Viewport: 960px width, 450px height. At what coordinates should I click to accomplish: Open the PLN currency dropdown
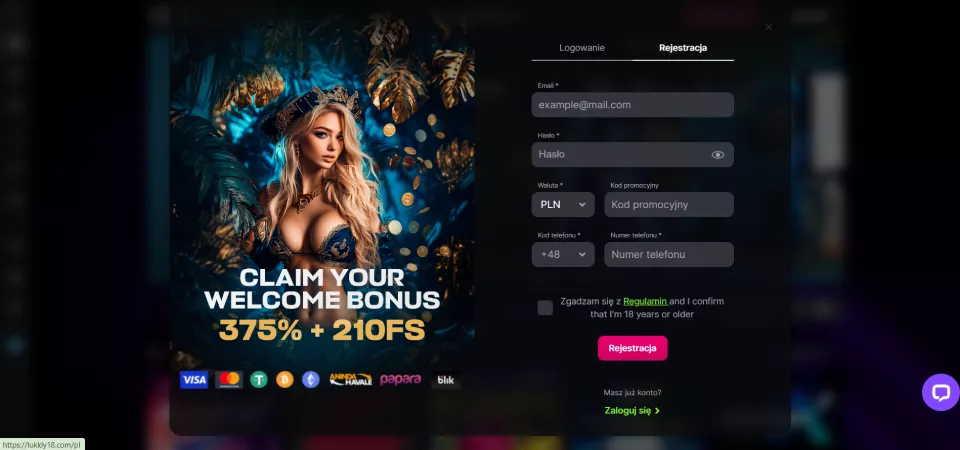click(x=563, y=204)
